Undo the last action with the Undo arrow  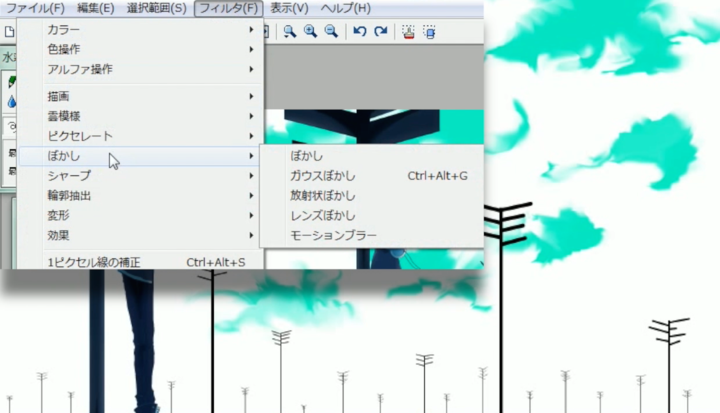click(360, 31)
